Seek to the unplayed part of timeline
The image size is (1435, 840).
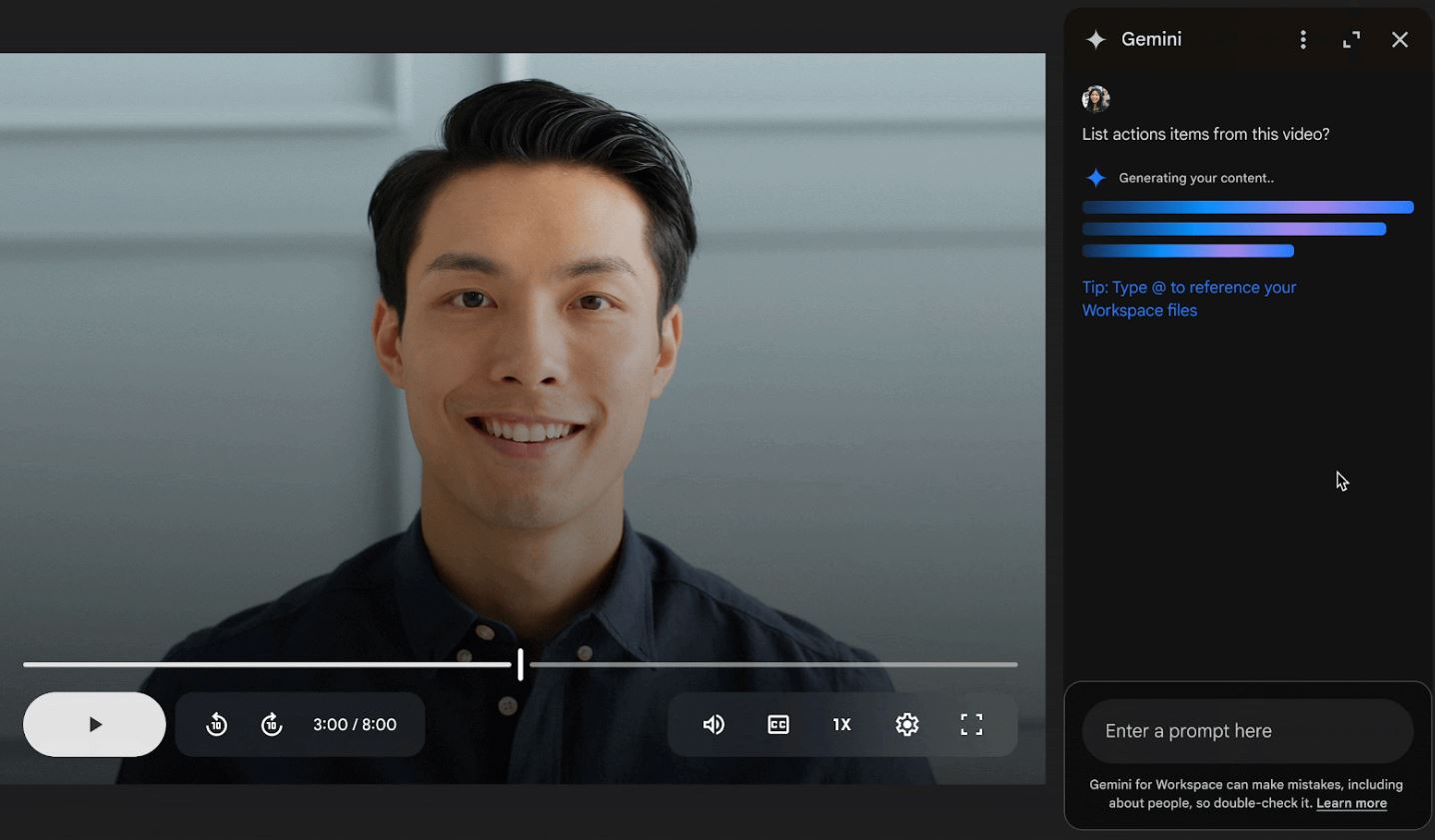point(769,664)
